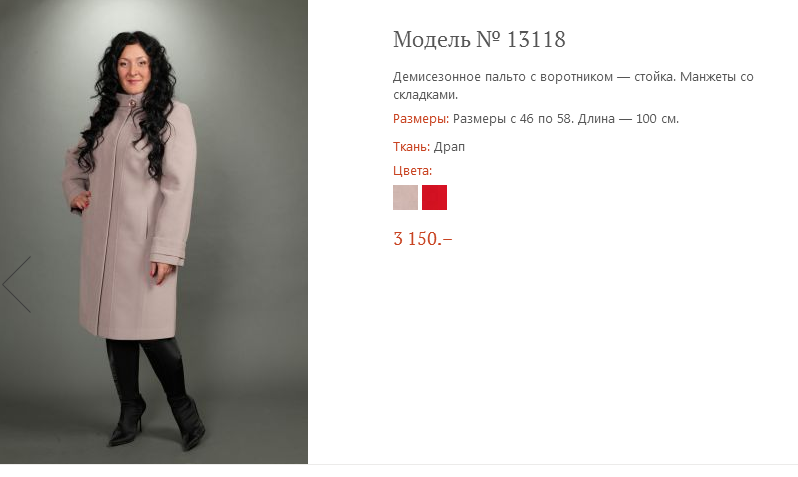Click the price 3 150.–
The image size is (798, 477).
pos(422,238)
